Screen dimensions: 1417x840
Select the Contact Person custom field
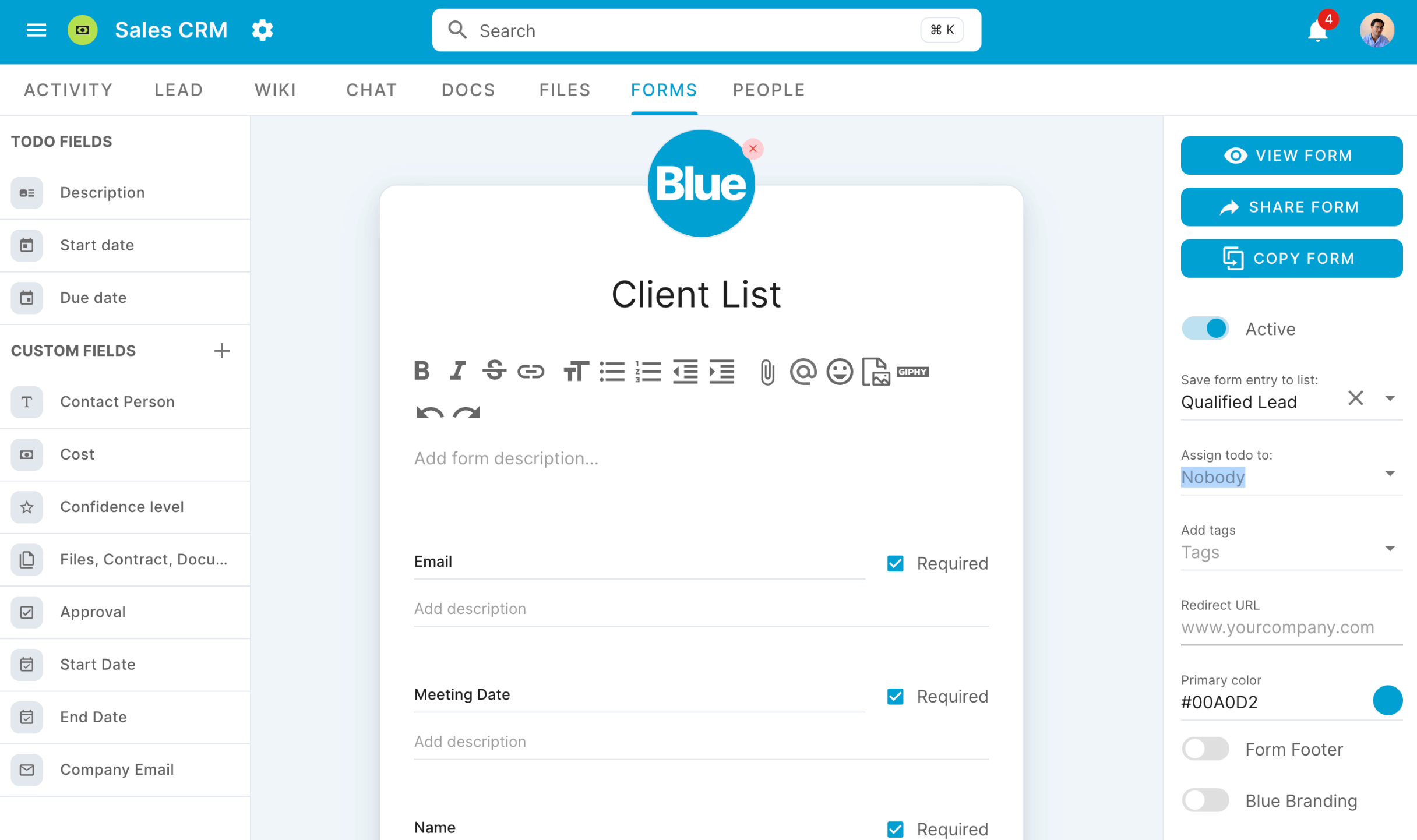coord(125,402)
